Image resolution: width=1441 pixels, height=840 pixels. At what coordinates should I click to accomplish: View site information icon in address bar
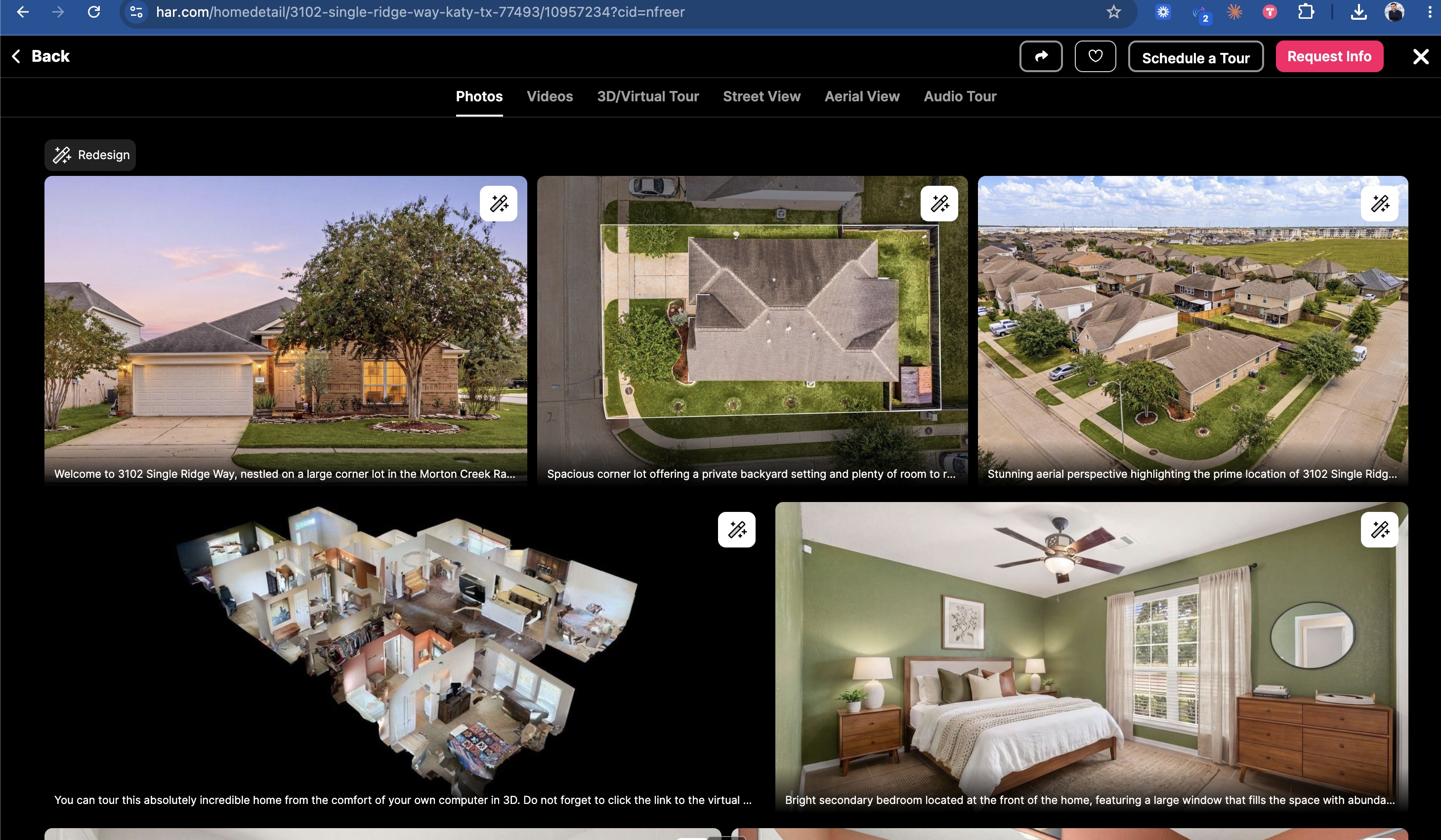pos(136,12)
